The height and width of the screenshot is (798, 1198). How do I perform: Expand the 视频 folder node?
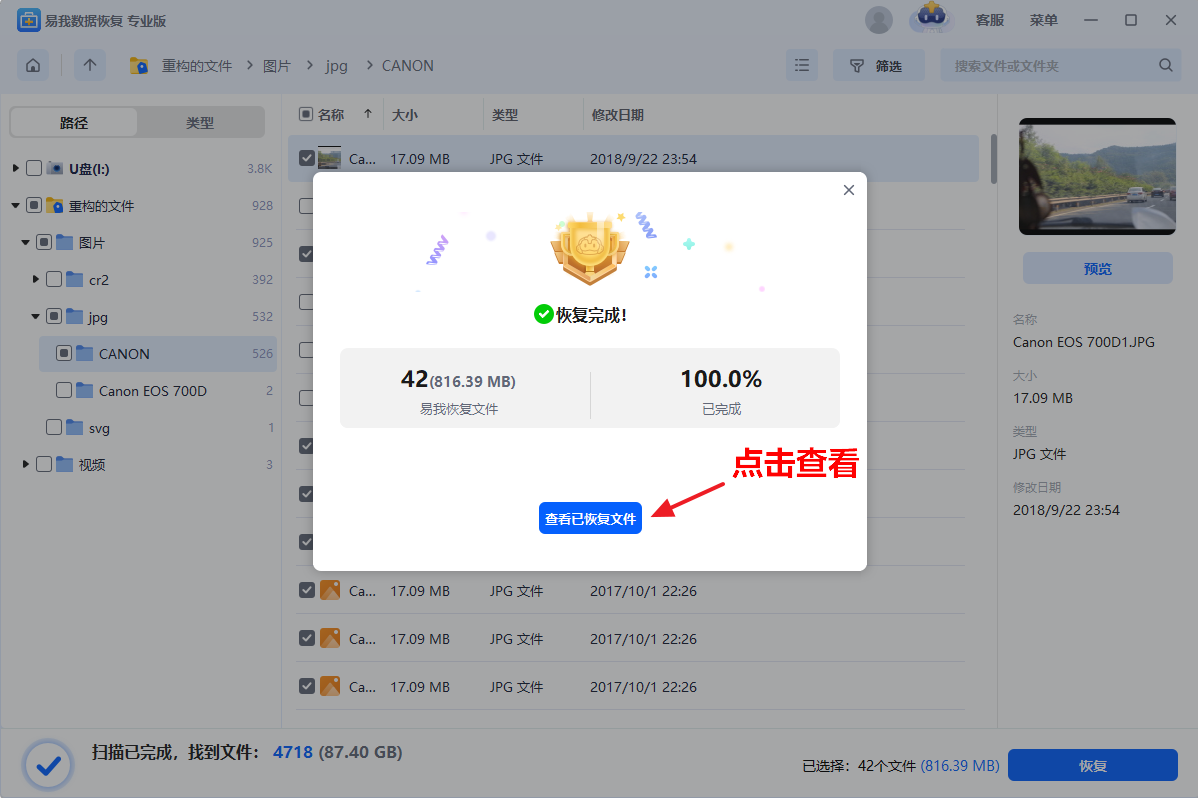point(26,465)
